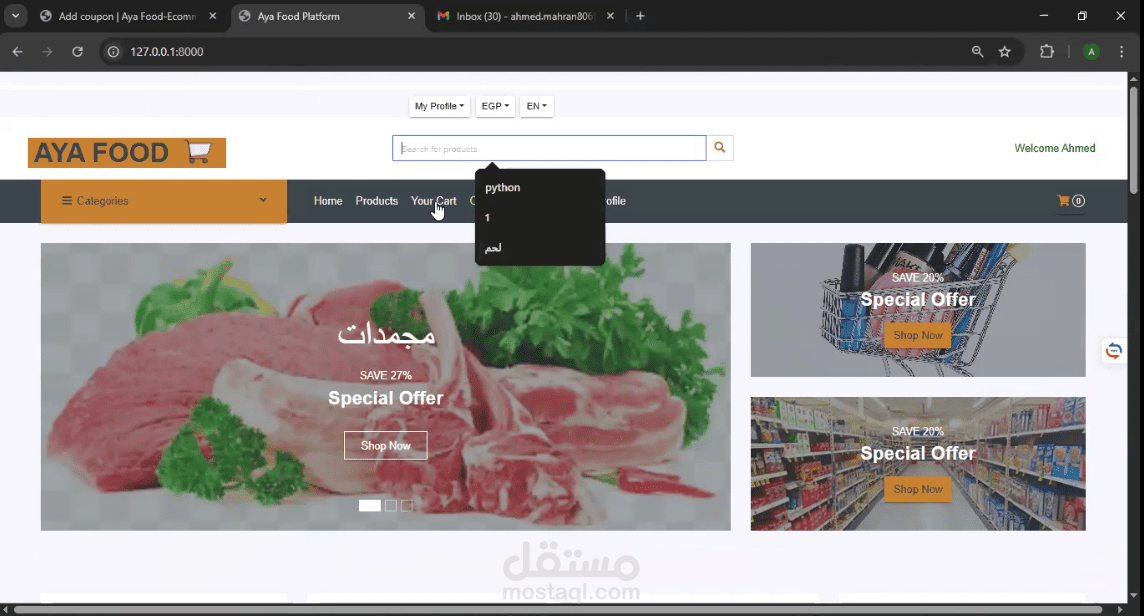Click the translate icon on the right edge

coord(1113,350)
